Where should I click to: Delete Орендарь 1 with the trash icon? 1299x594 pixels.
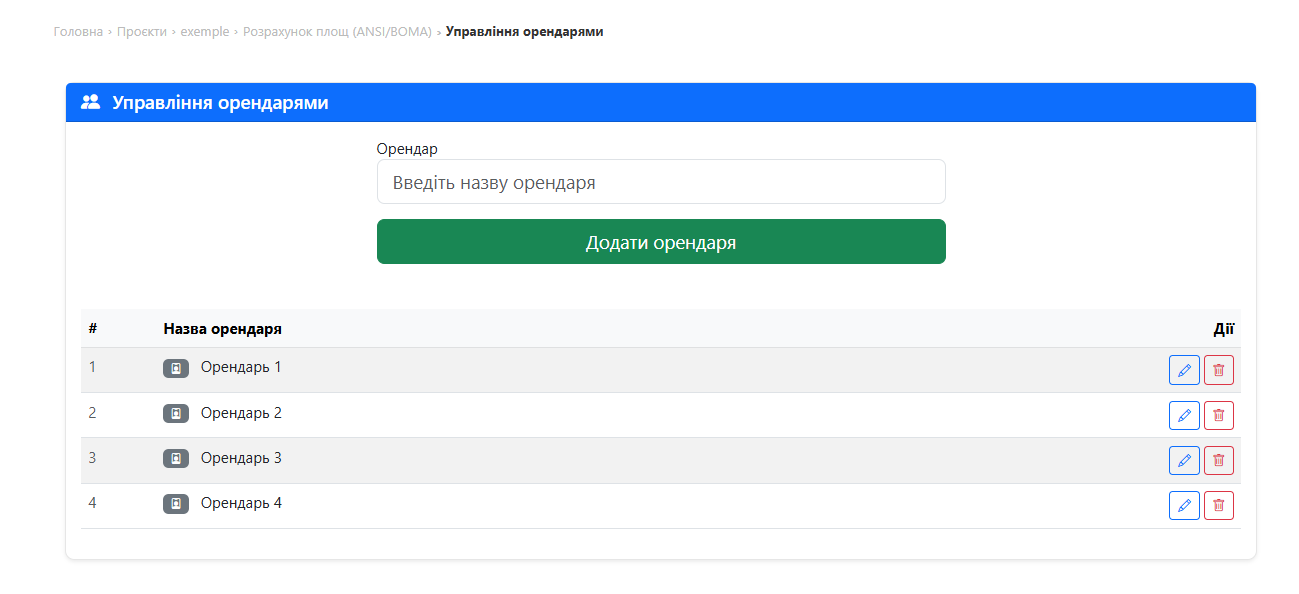[1219, 370]
